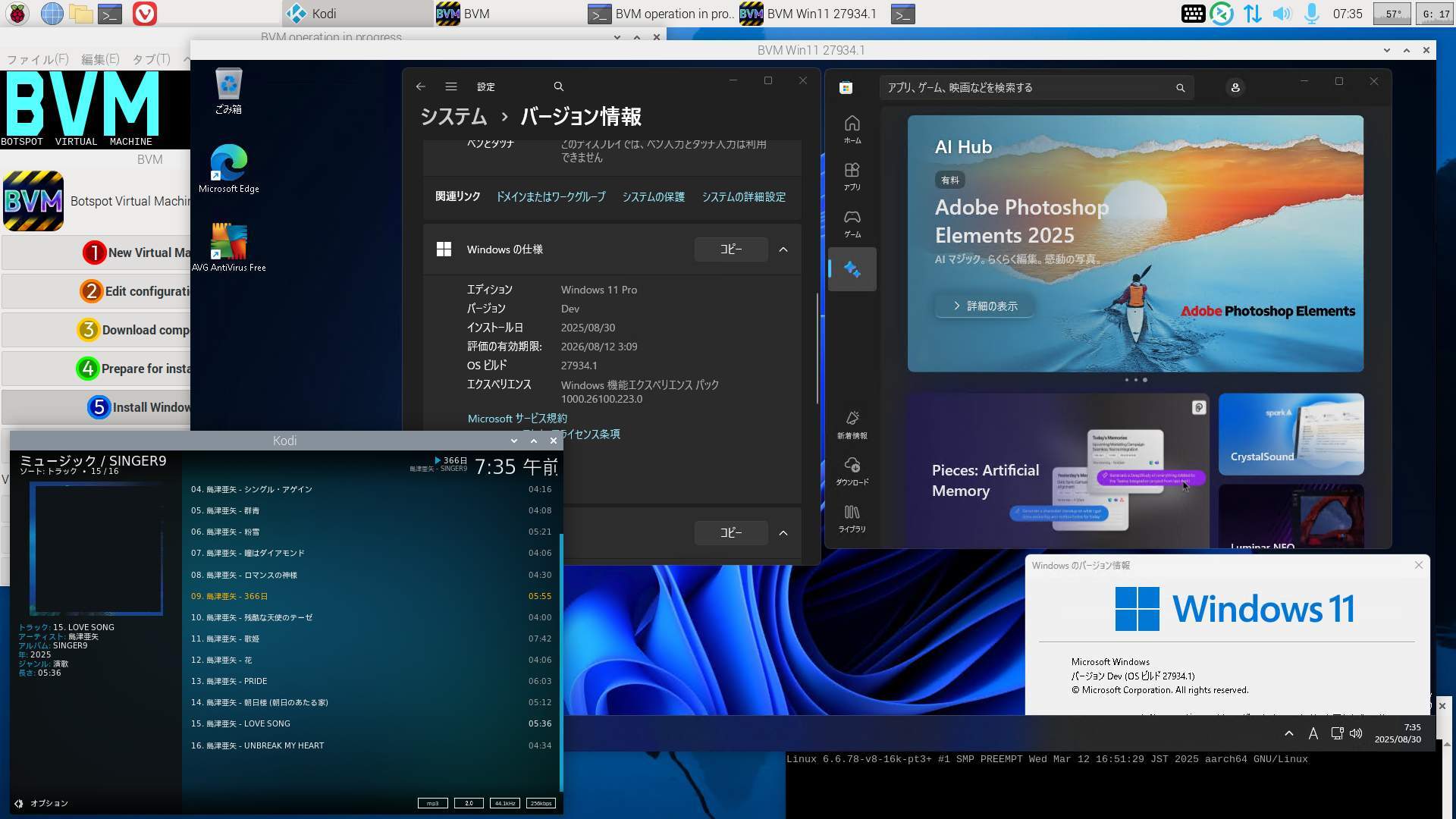The width and height of the screenshot is (1456, 819).
Task: Click the Store app search field
Action: tap(1028, 88)
